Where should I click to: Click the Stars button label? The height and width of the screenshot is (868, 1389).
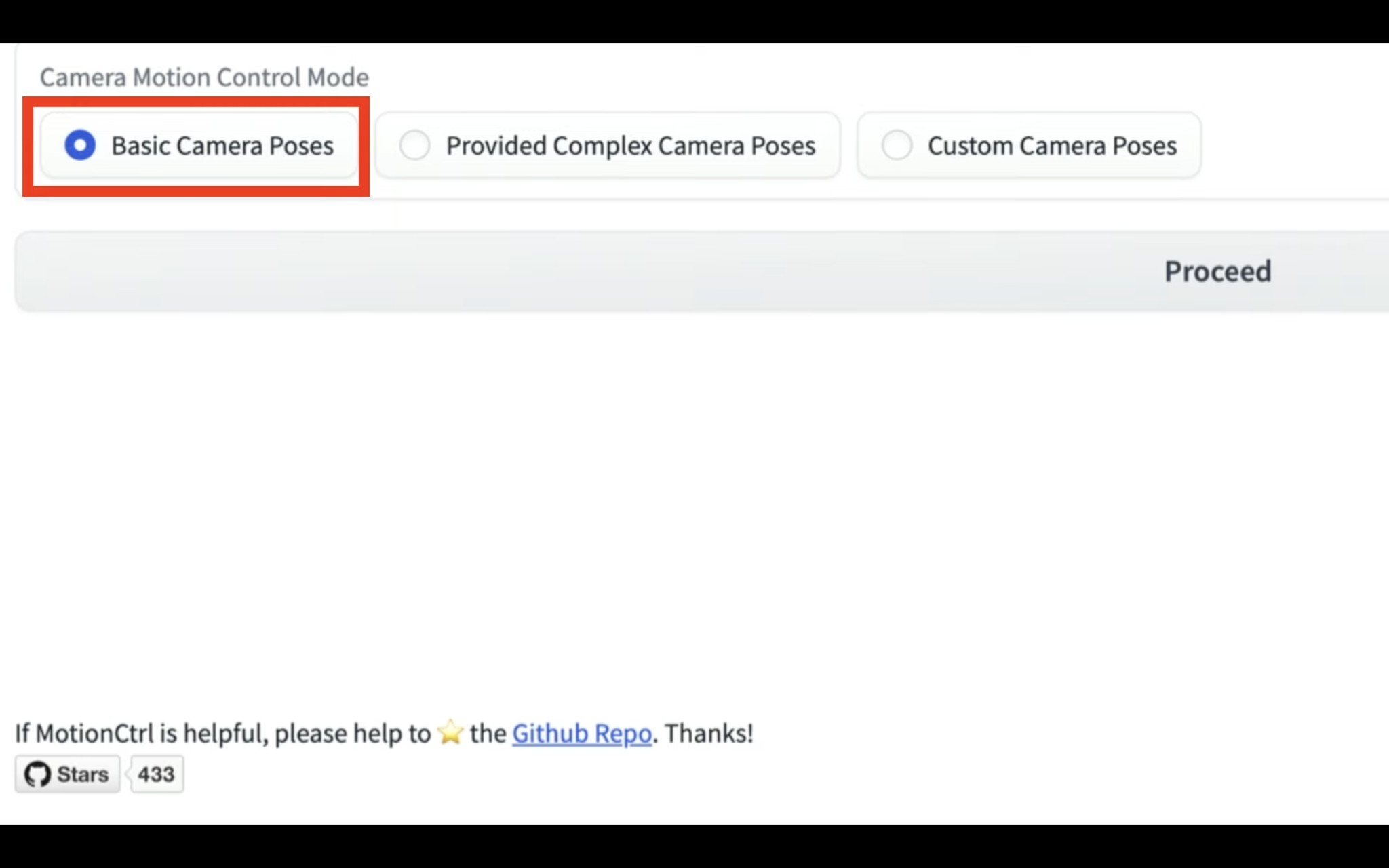pos(82,774)
